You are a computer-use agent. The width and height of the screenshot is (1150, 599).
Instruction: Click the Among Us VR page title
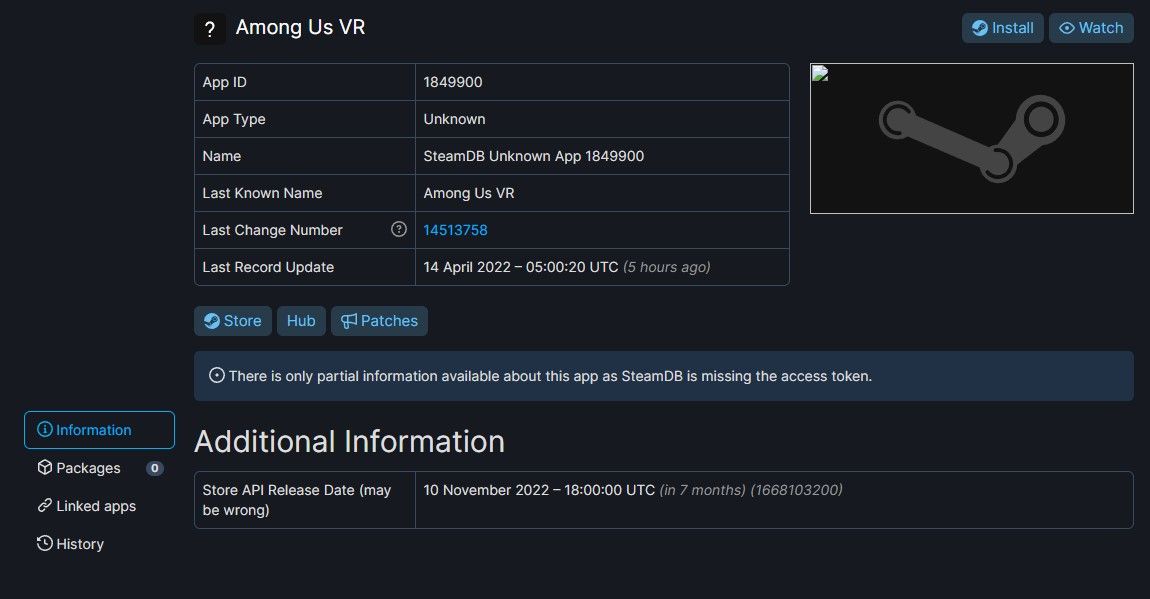(x=300, y=28)
